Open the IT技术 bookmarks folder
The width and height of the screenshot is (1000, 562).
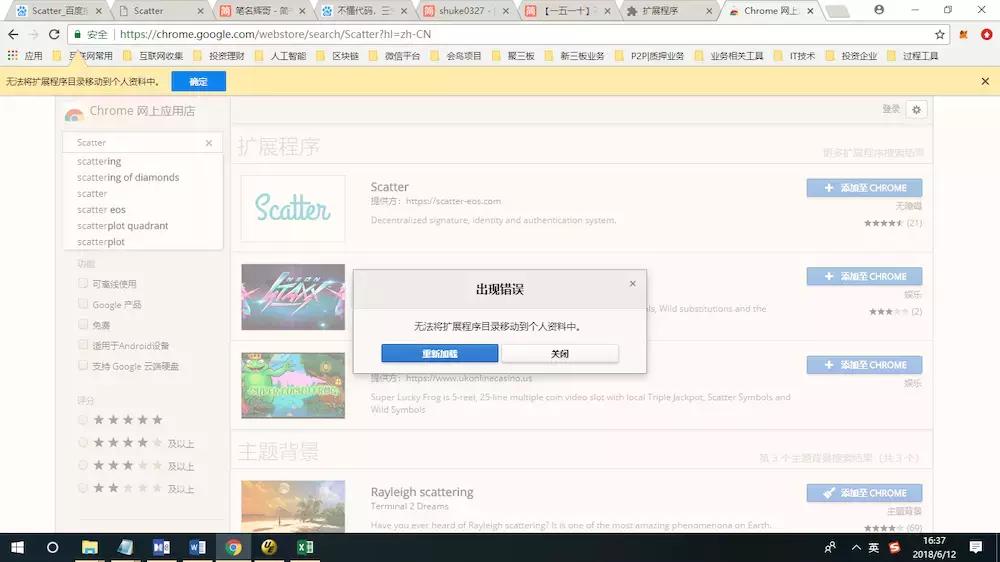[795, 56]
